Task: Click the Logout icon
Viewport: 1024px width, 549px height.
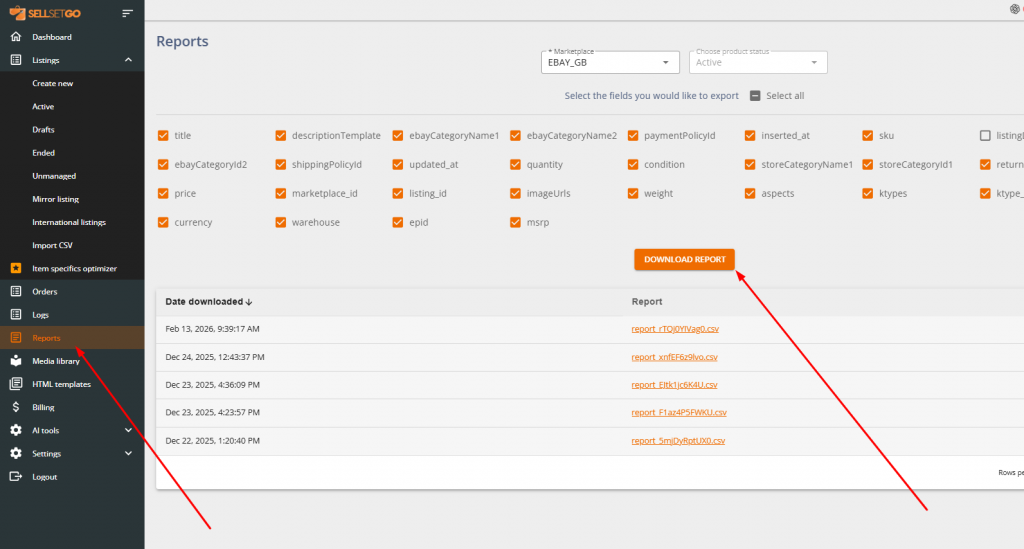Action: click(15, 477)
